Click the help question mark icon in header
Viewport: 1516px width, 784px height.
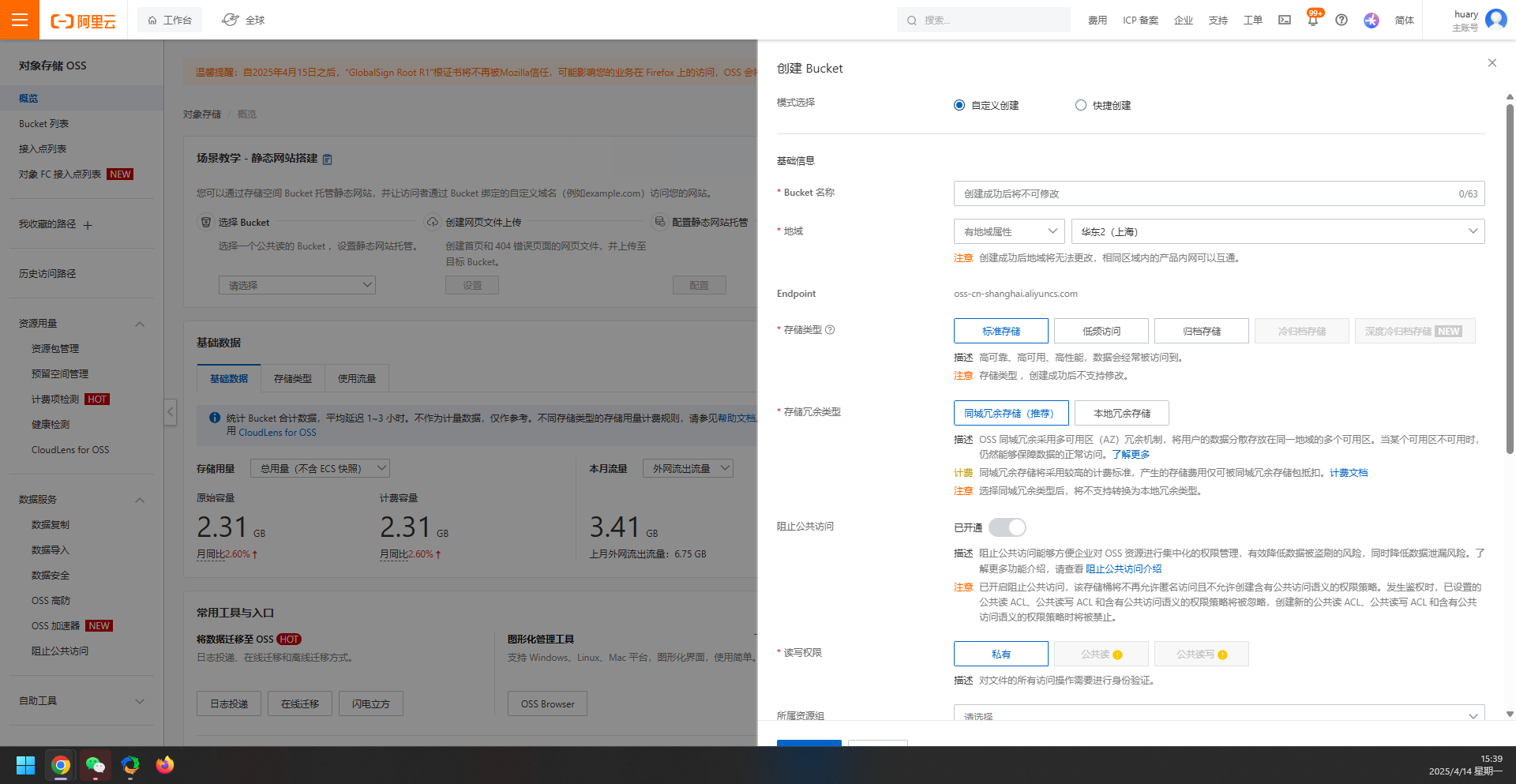1342,20
